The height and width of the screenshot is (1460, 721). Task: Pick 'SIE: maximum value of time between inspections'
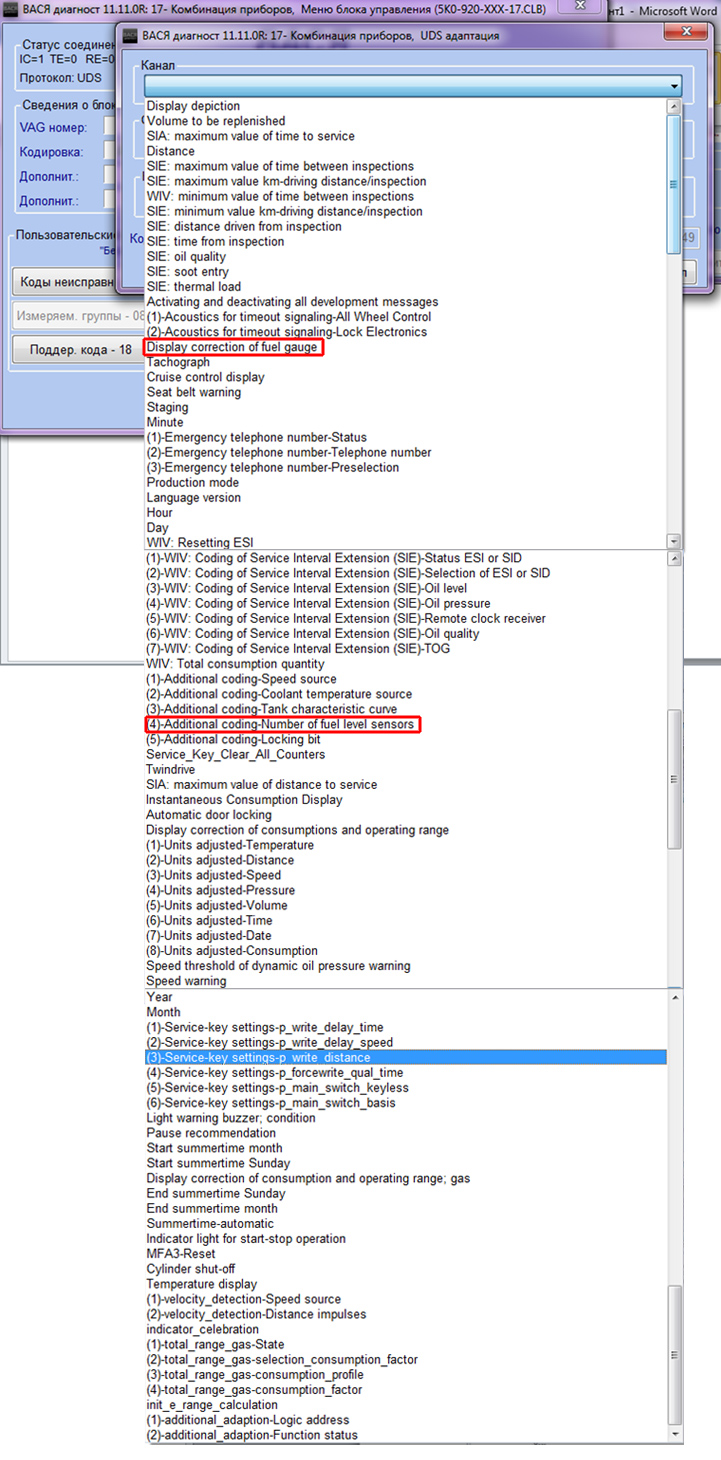coord(280,166)
